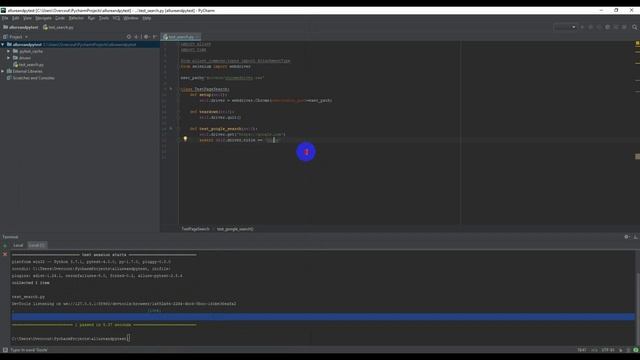Click the 'import allure' line in editor
640x360 pixels.
196,44
